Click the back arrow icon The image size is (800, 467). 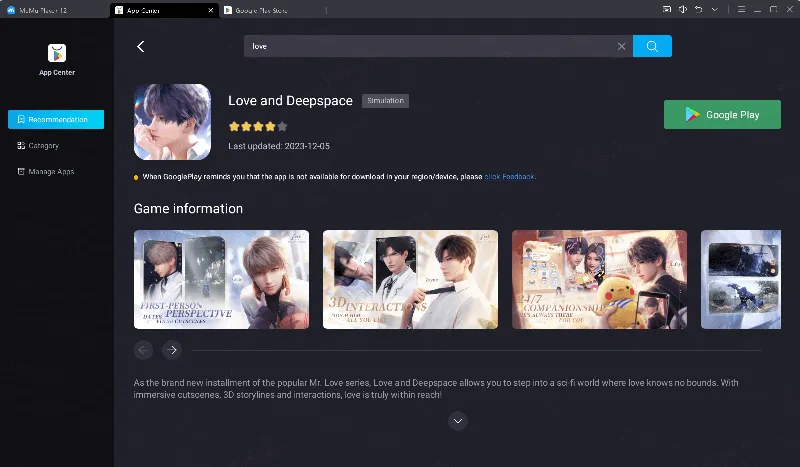[141, 47]
